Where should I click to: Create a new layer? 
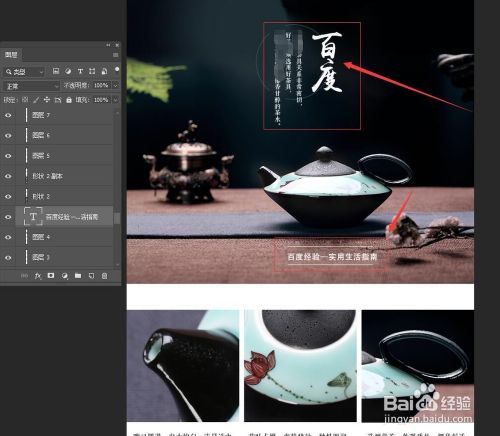pos(91,276)
